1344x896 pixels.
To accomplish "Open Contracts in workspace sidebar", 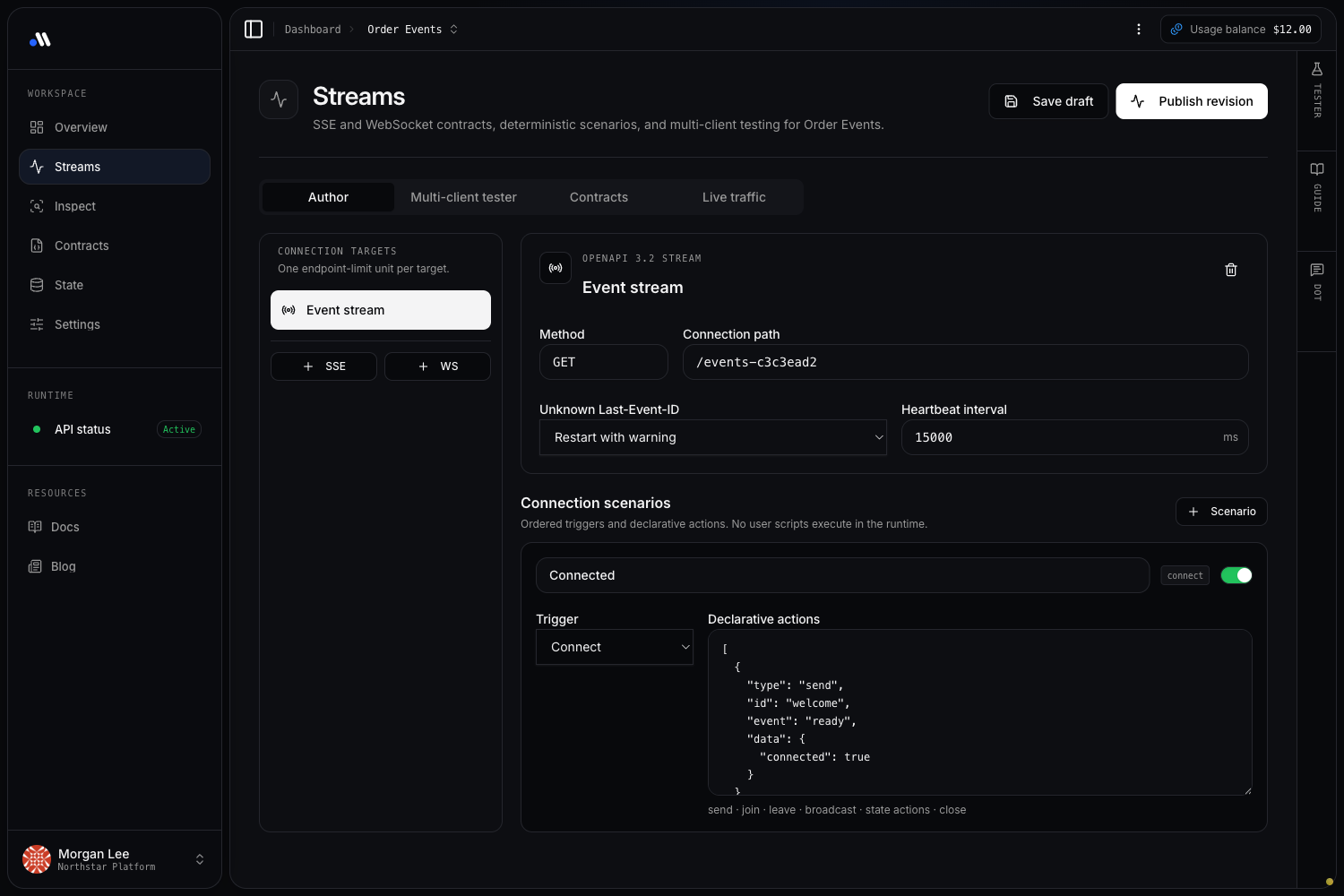I will 115,246.
